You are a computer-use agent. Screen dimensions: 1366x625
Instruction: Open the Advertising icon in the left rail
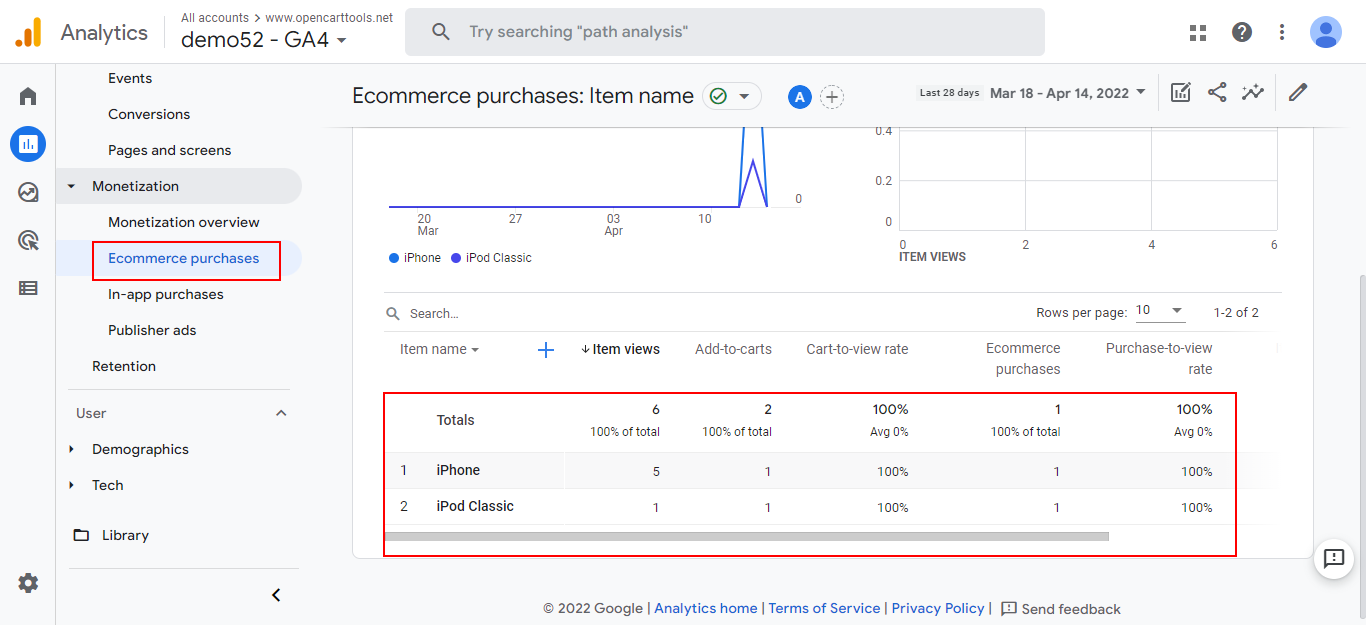click(x=28, y=240)
